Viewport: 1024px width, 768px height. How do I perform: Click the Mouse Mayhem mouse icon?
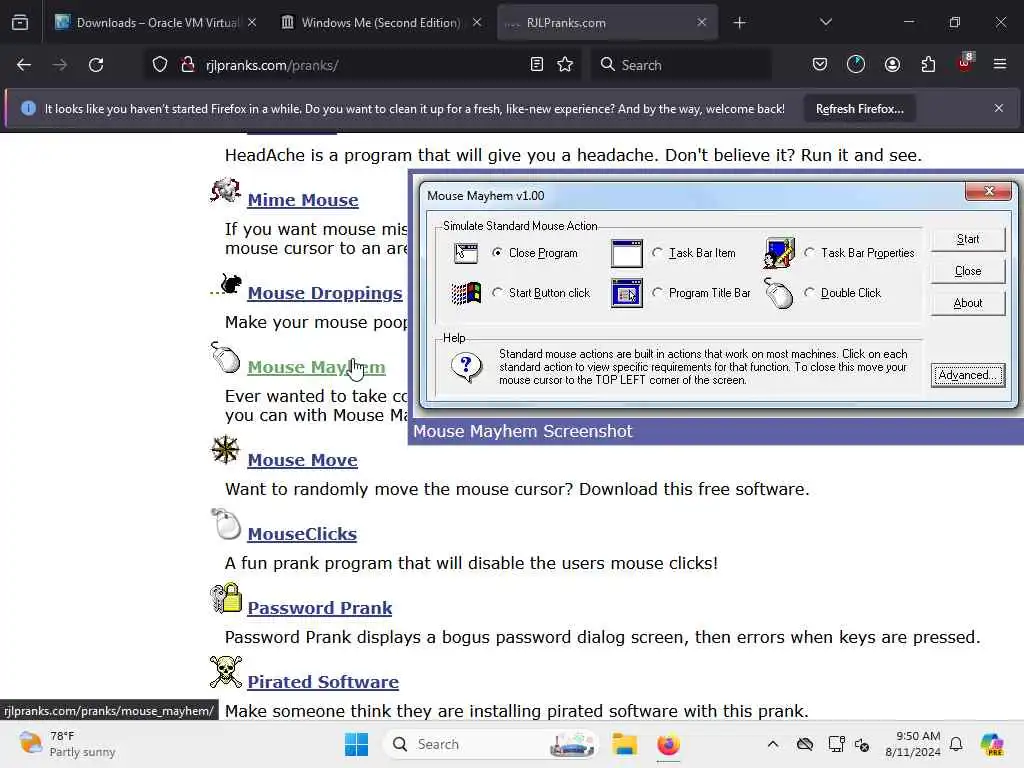[225, 357]
